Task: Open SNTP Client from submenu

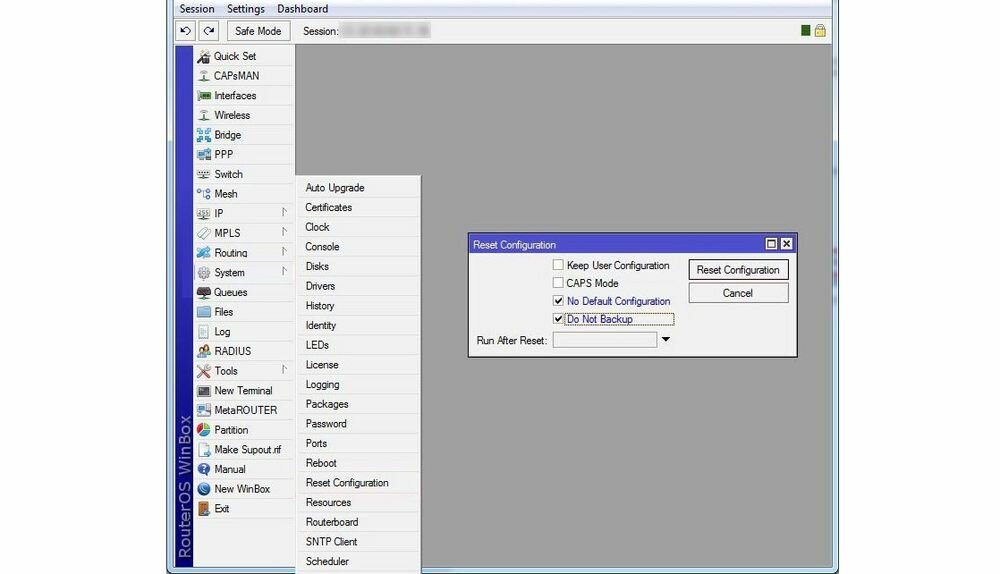Action: click(358, 541)
